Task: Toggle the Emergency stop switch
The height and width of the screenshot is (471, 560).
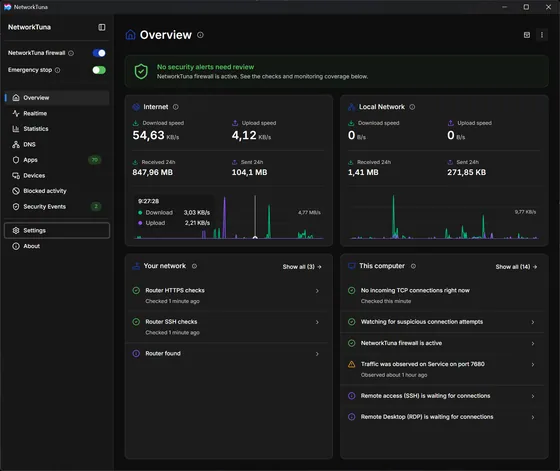Action: tap(99, 70)
